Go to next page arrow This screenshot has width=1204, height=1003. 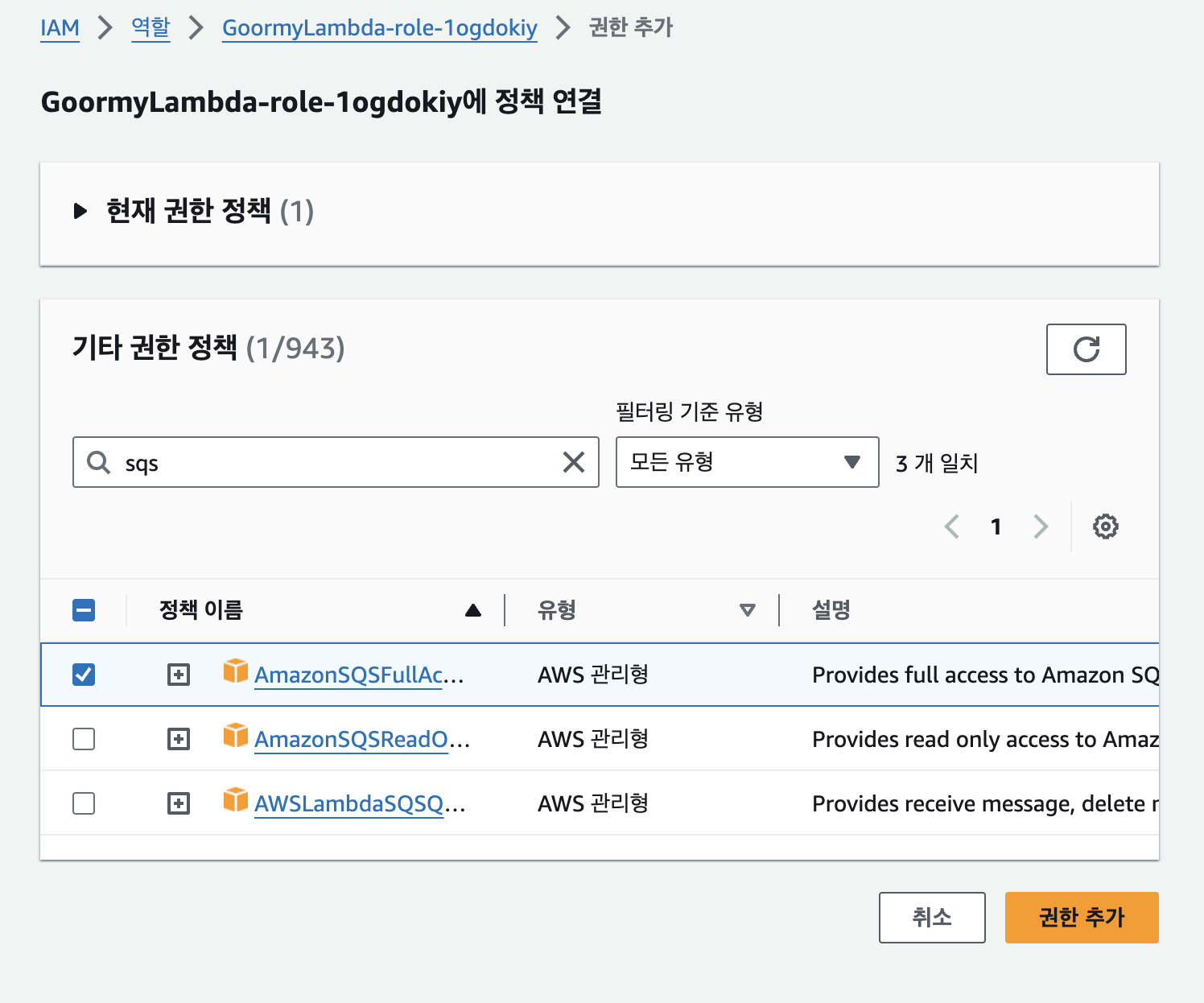pos(1041,526)
